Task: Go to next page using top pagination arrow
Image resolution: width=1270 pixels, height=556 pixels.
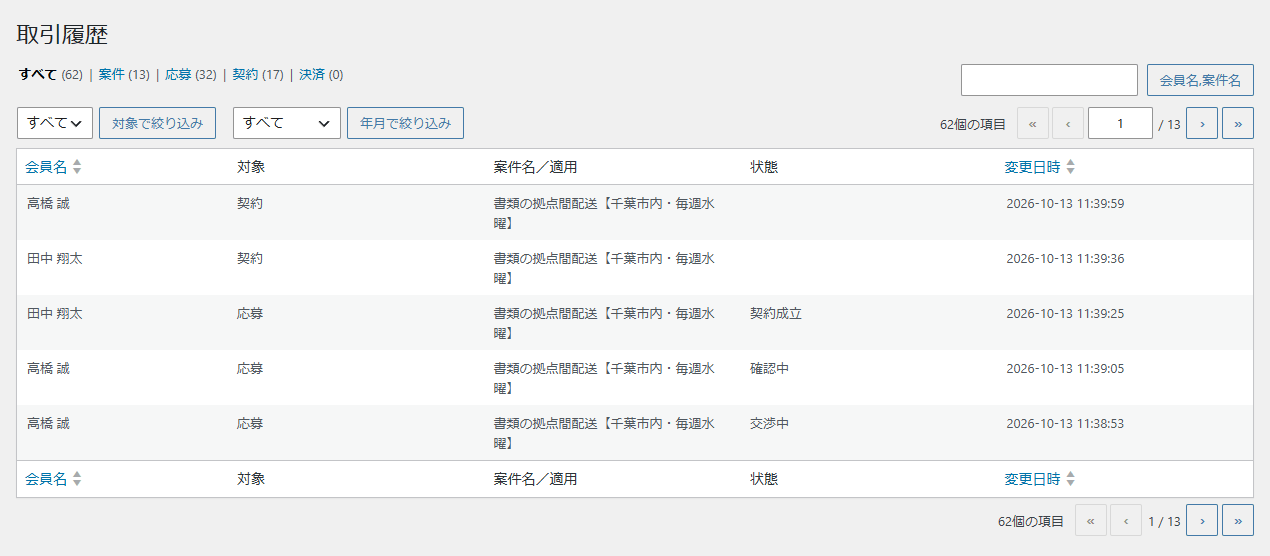Action: coord(1201,124)
